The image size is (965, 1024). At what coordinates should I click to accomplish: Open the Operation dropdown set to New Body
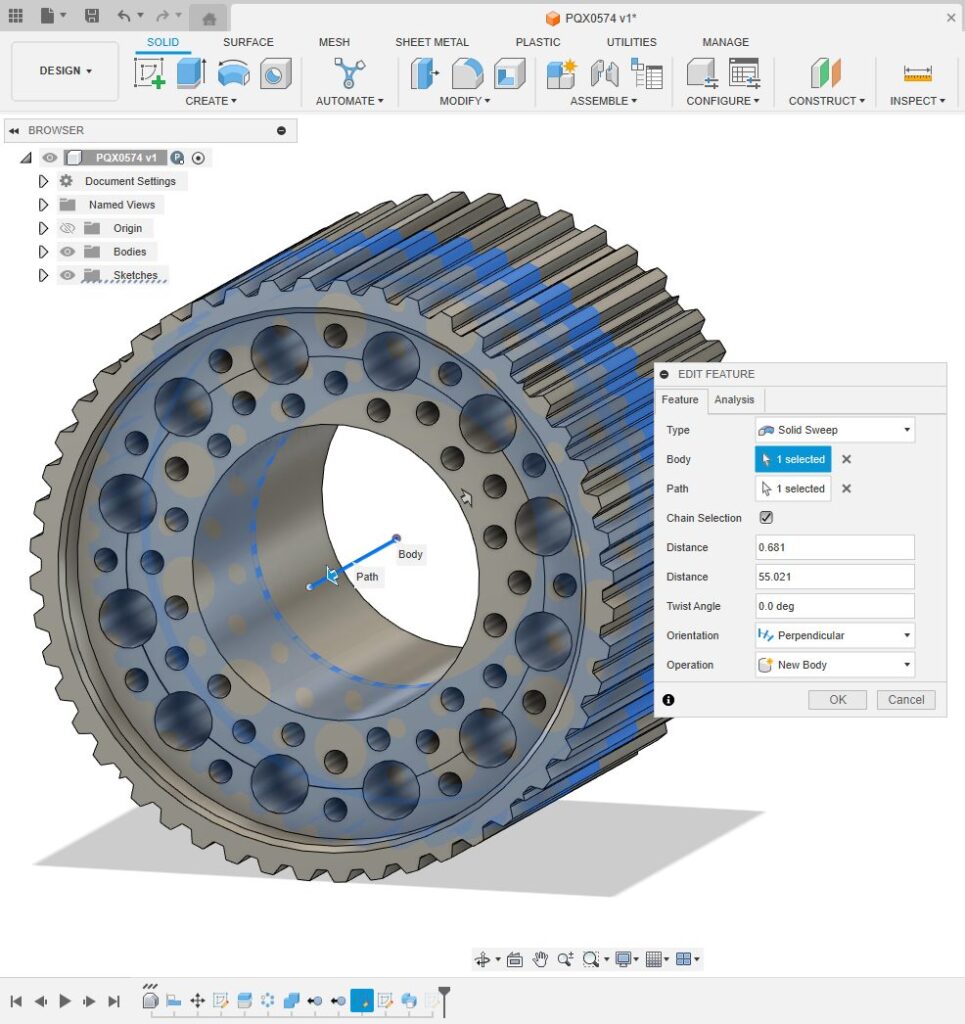pos(833,664)
